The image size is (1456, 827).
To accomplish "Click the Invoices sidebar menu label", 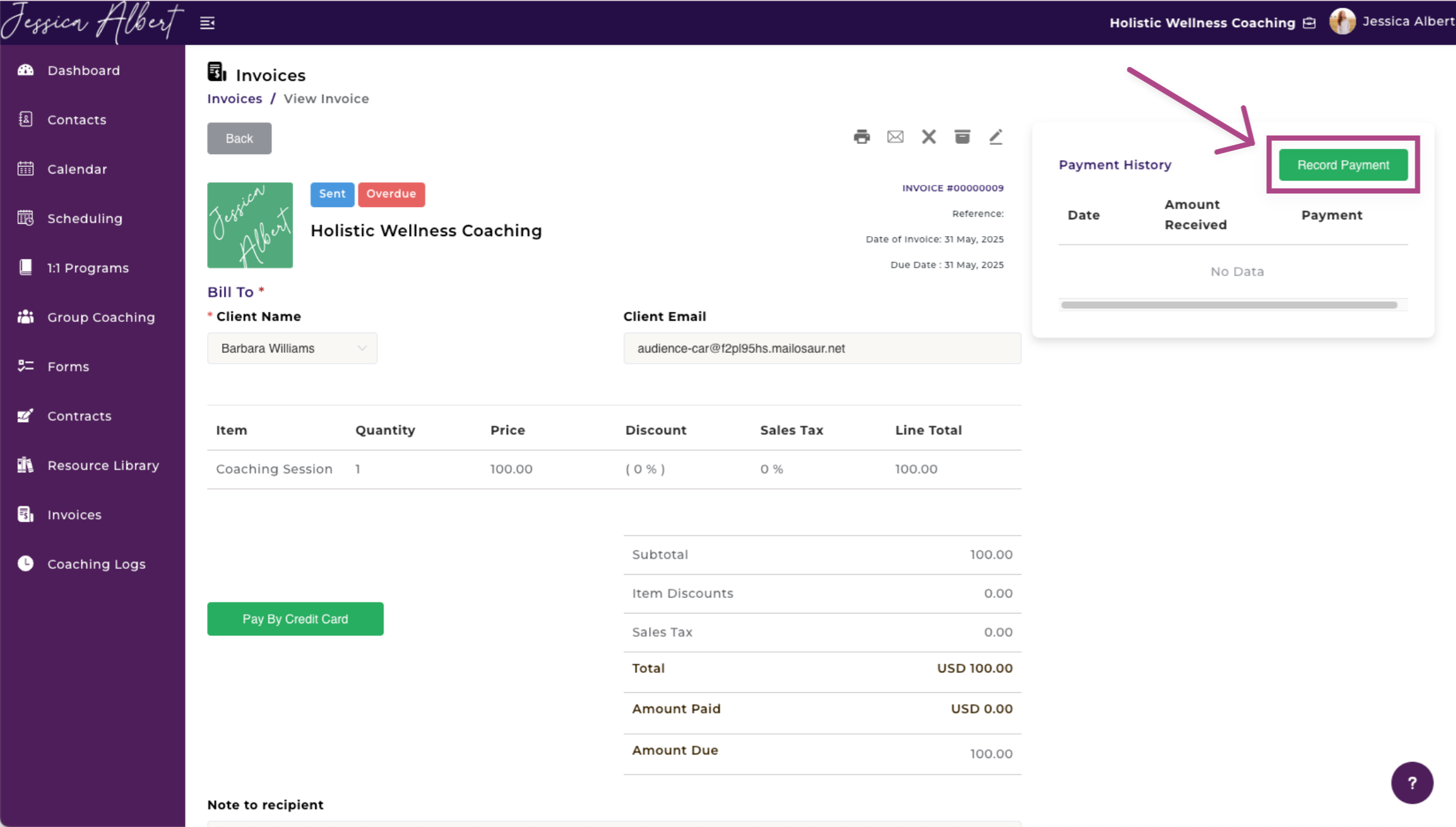I will [74, 515].
